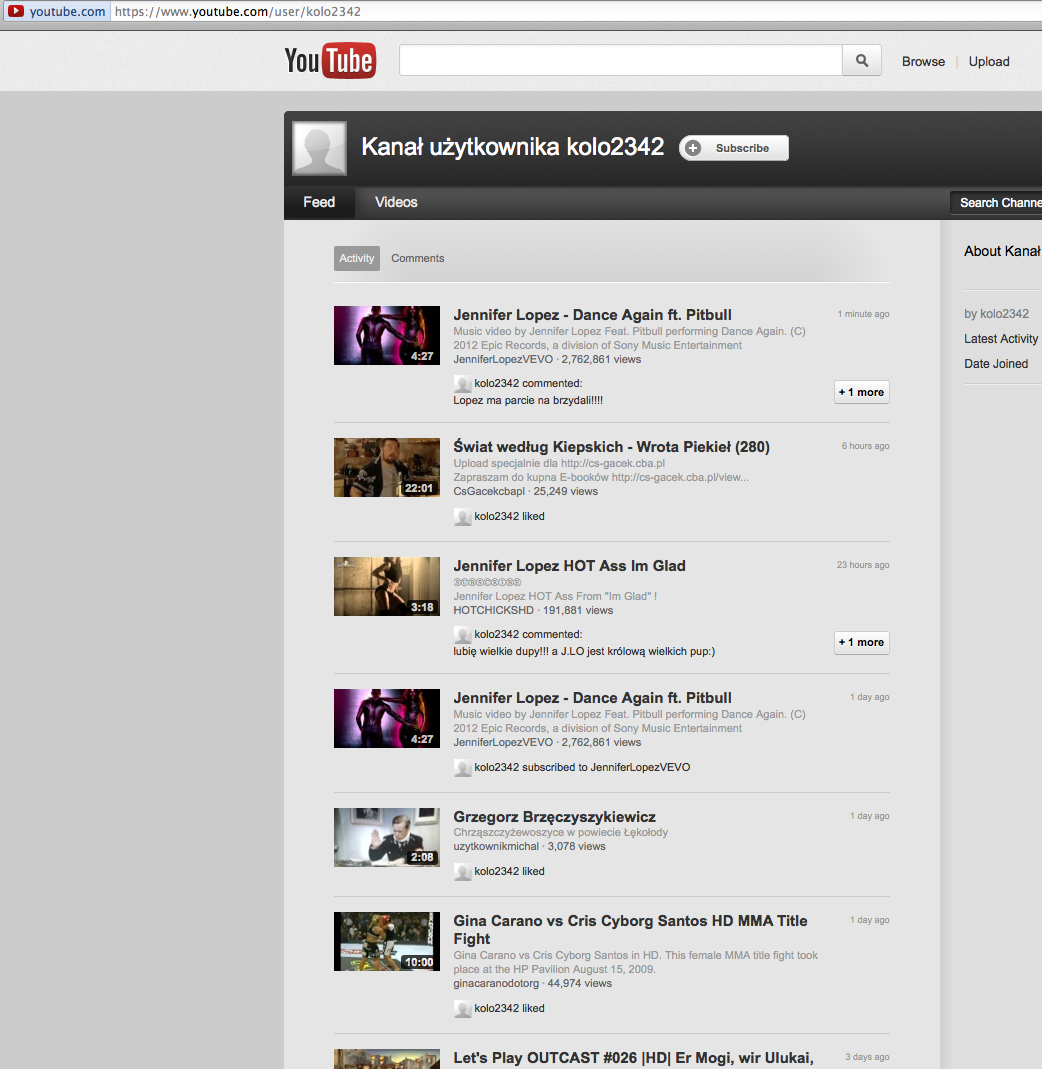Screen dimensions: 1042x1069
Task: Open JenniferLopezVEVO uploader link in first entry
Action: click(503, 359)
